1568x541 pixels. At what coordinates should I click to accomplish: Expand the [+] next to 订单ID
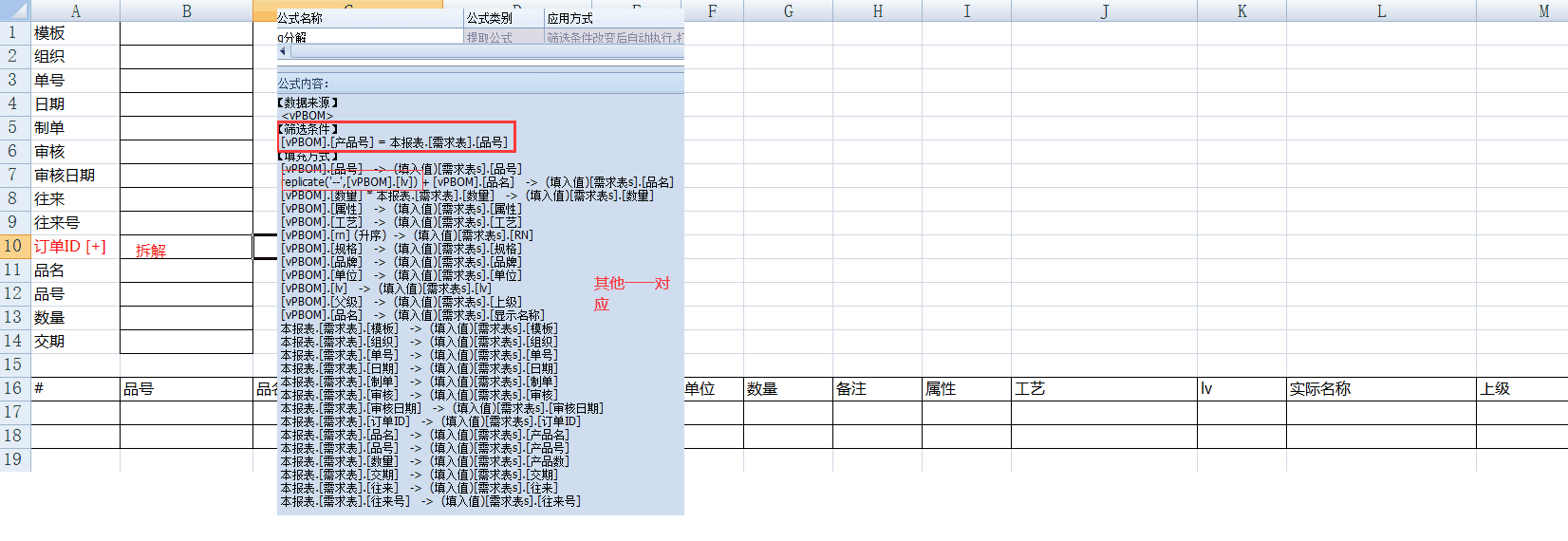pyautogui.click(x=96, y=247)
